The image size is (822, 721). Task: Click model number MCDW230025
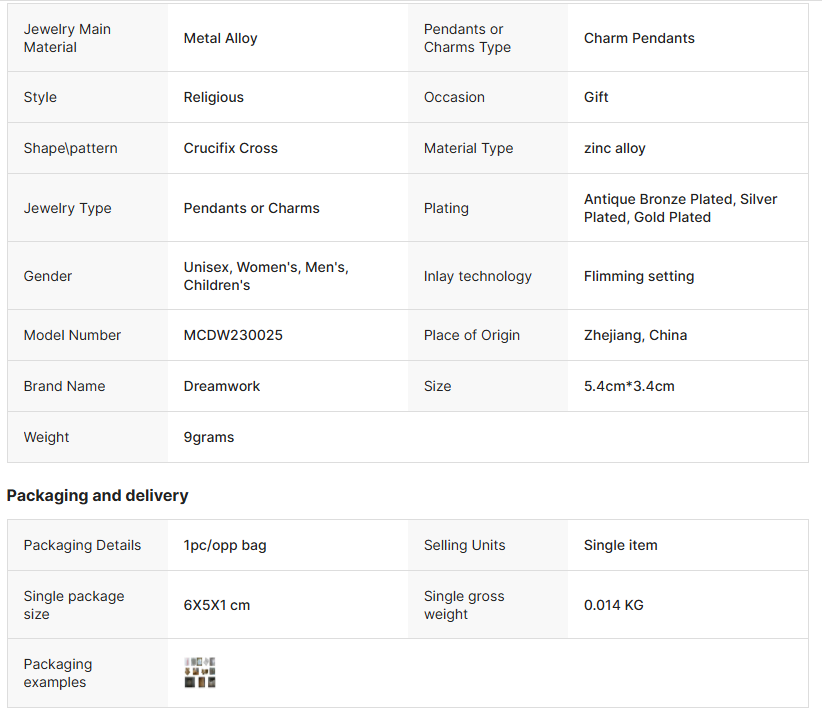(233, 335)
